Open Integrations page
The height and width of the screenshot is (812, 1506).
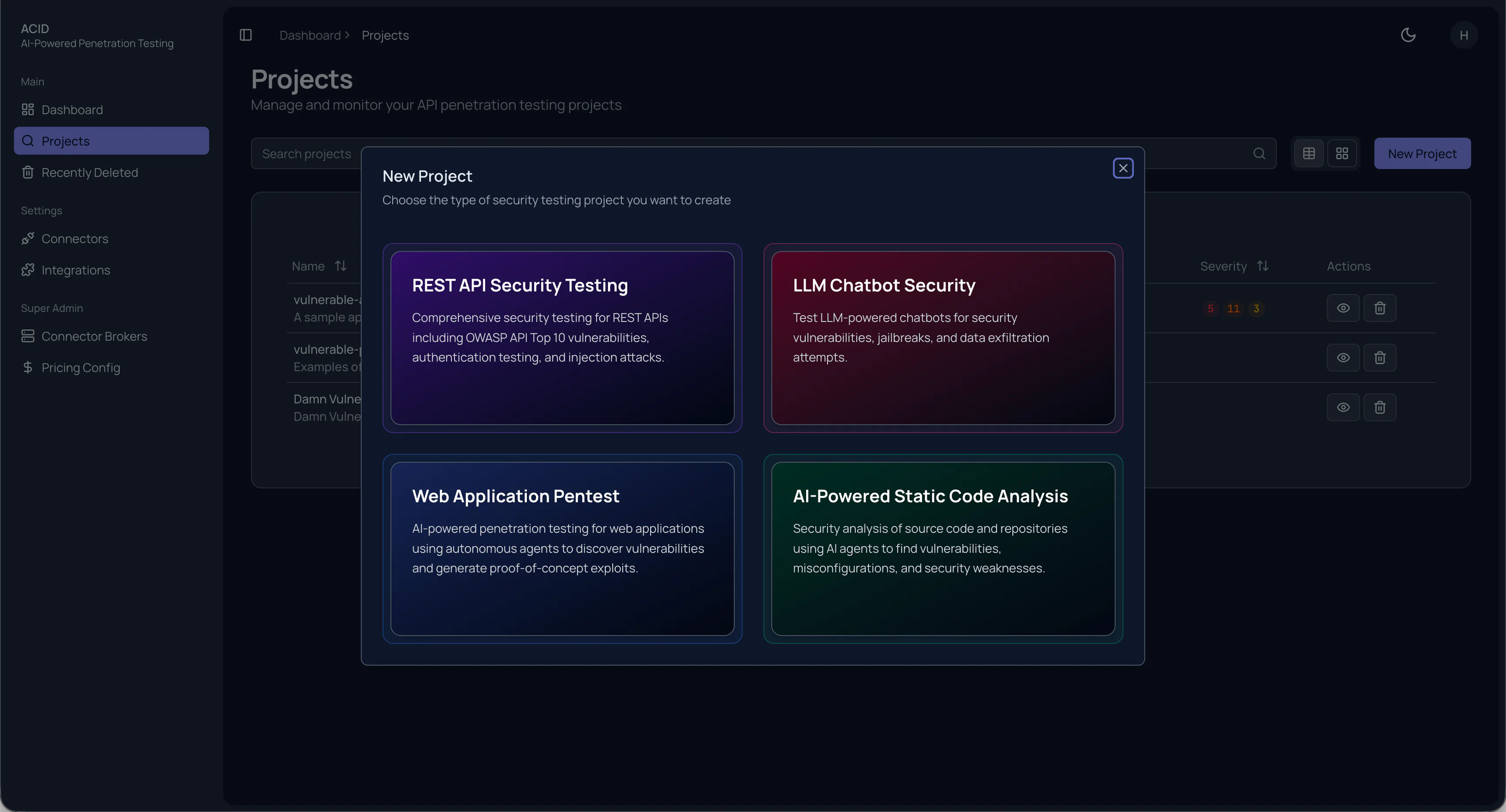click(x=111, y=270)
